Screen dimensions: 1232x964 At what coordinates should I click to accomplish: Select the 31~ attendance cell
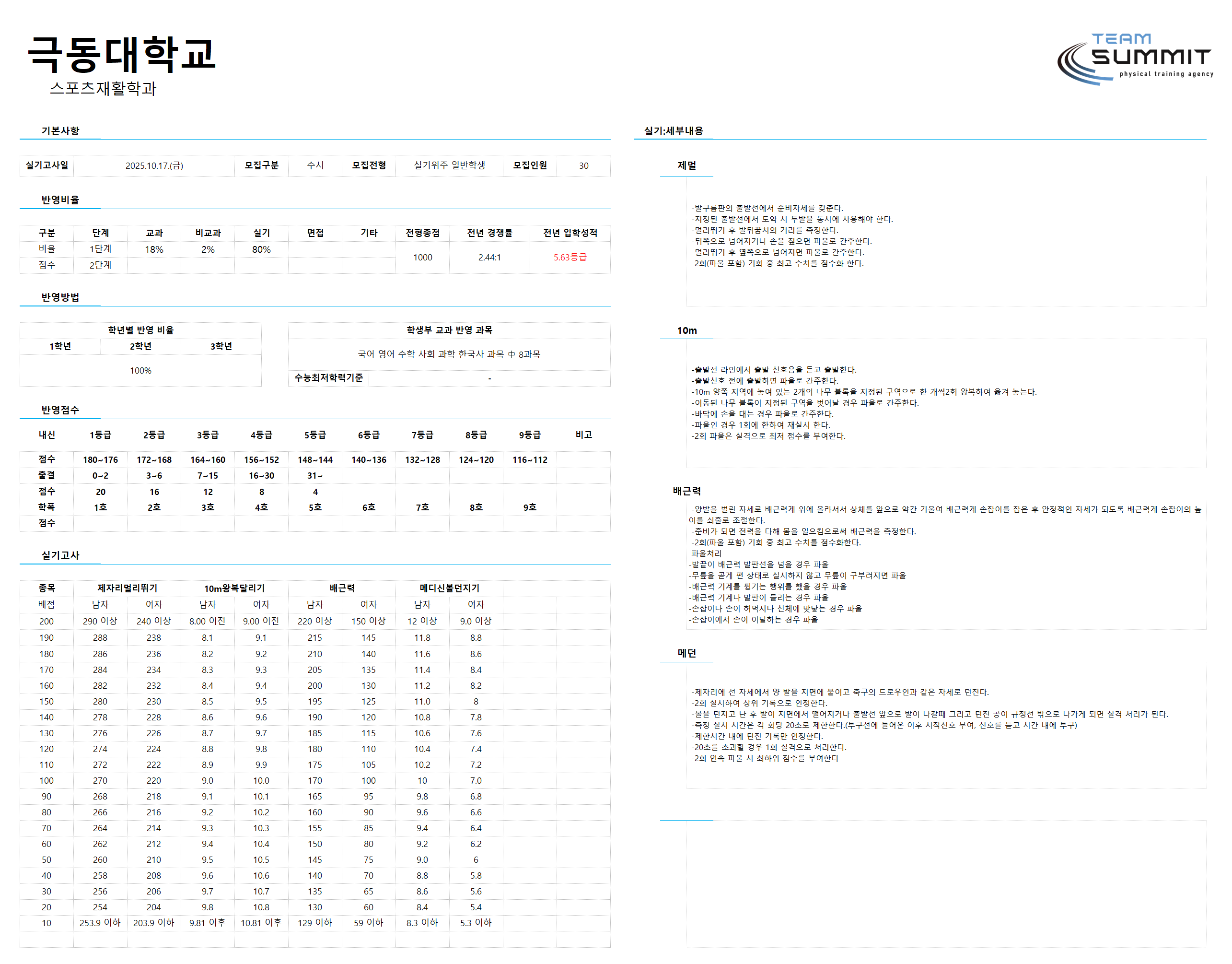[x=315, y=476]
